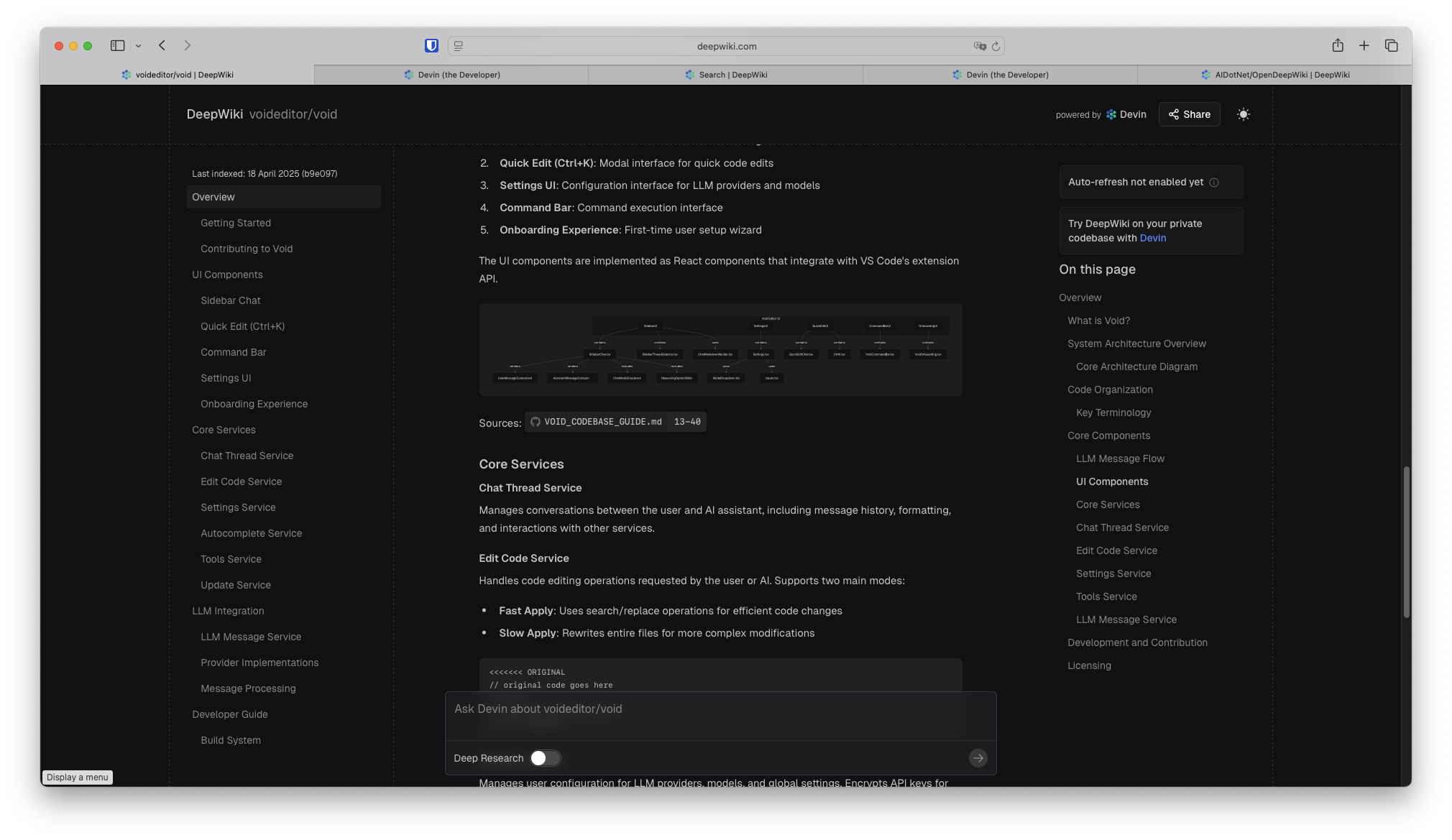Jump to Development and Contribution section
1452x840 pixels.
1137,642
